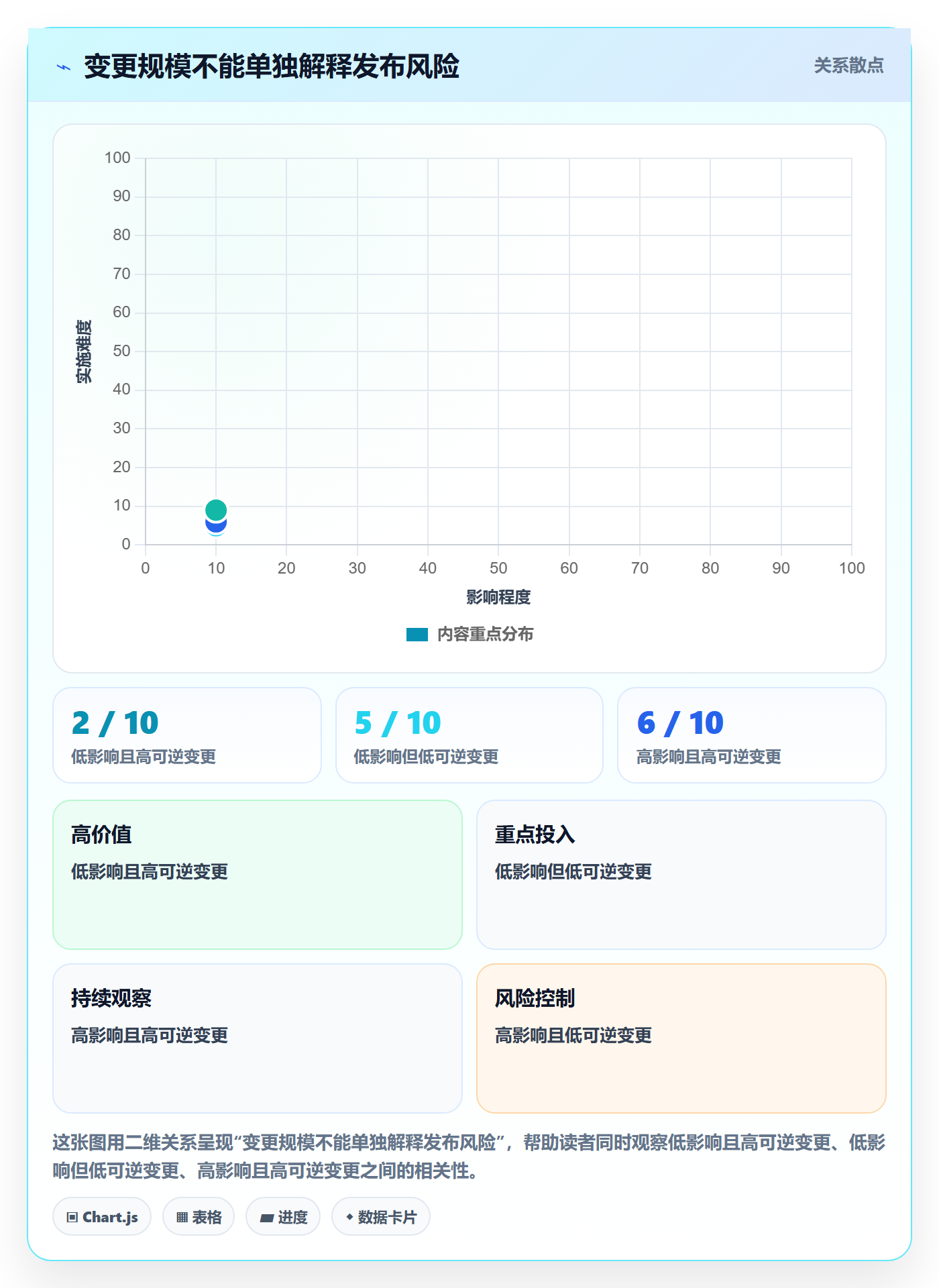This screenshot has height=1288, width=939.
Task: Click the 重点投入 quadrant heading
Action: [535, 835]
